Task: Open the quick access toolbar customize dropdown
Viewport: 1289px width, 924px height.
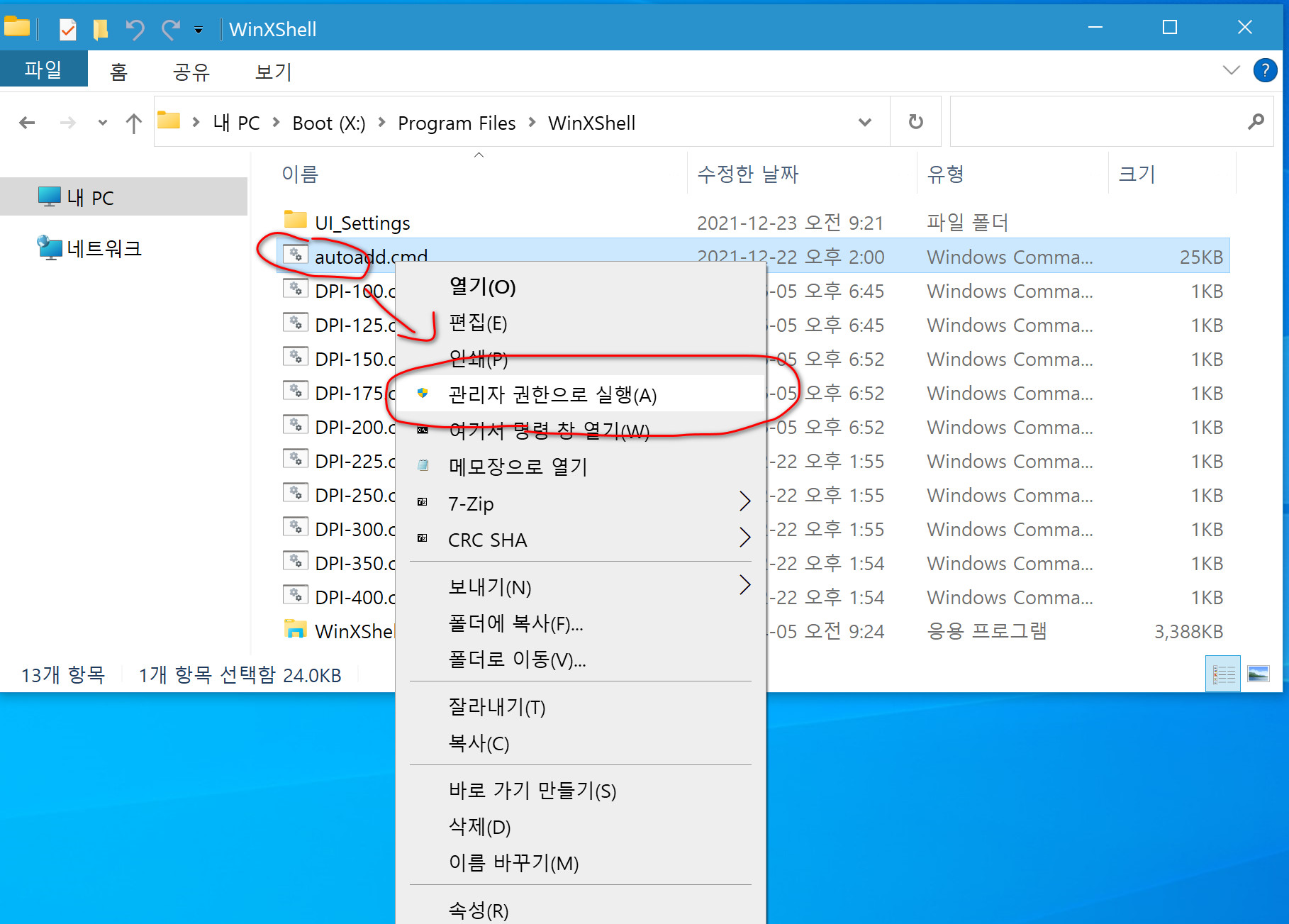Action: coord(199,30)
